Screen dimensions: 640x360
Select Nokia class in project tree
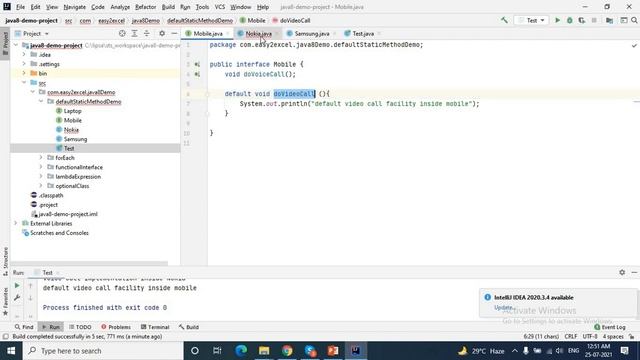[71, 129]
